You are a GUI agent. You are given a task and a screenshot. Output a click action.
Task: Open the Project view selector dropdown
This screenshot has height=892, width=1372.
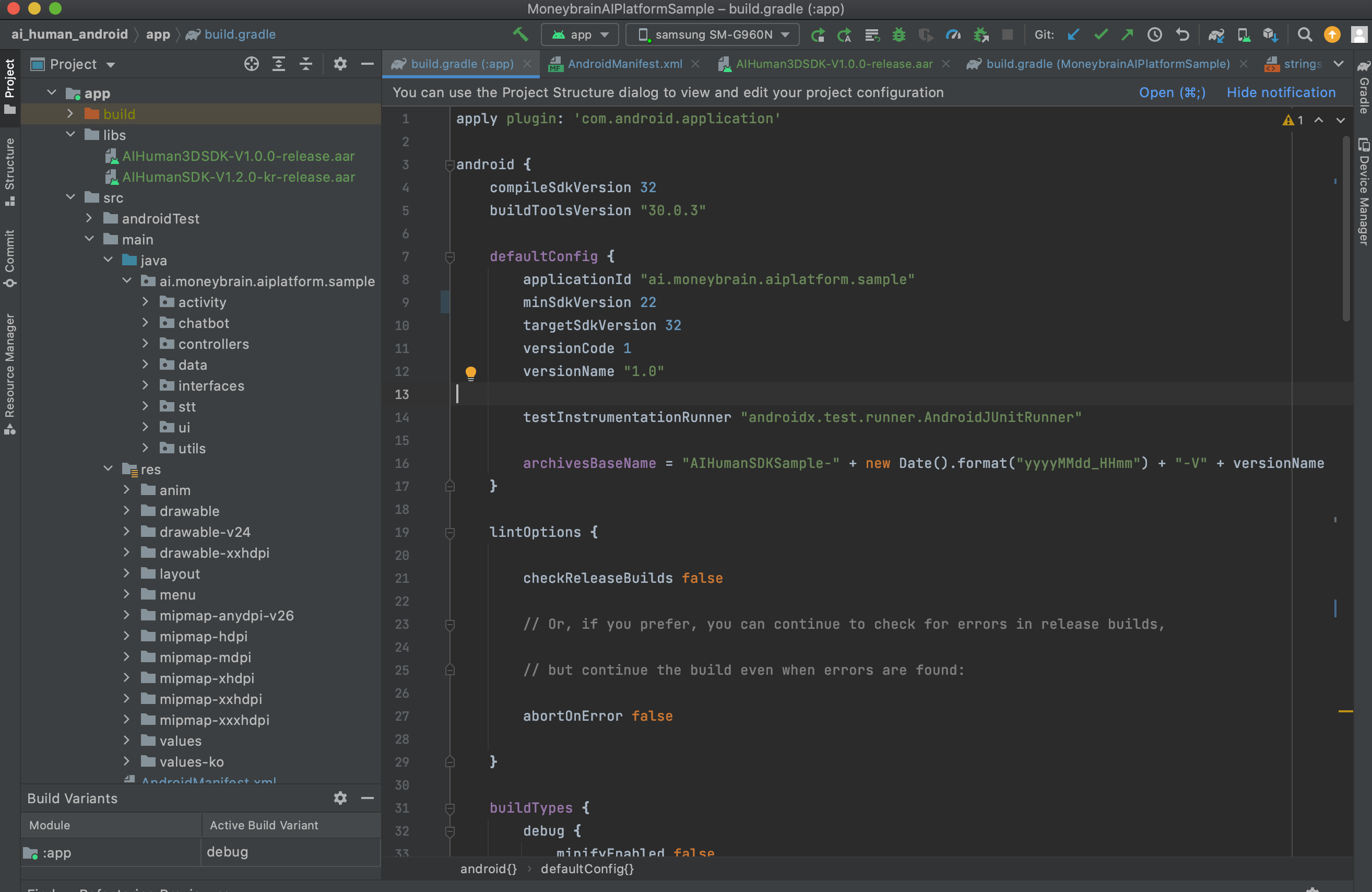point(73,64)
